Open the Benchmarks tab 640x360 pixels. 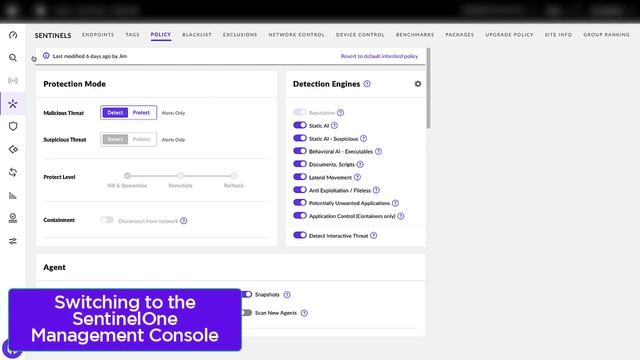415,35
